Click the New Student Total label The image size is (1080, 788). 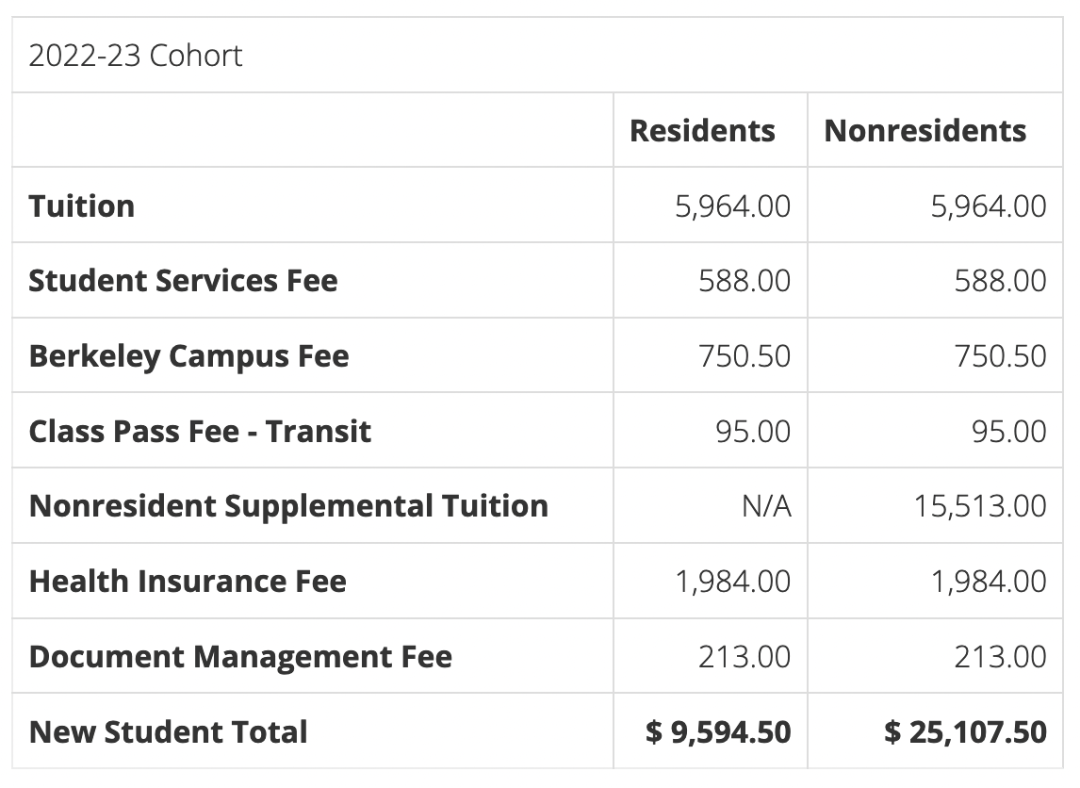point(168,732)
